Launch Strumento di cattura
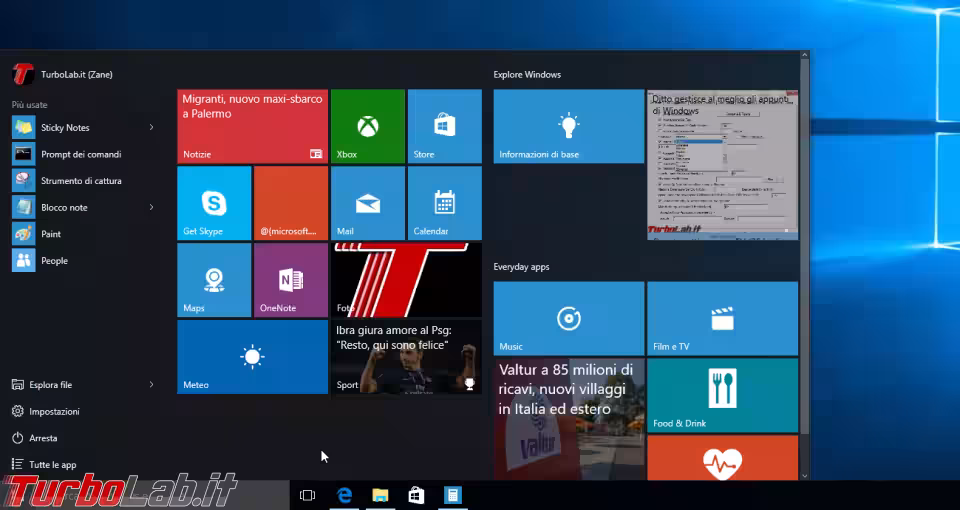The height and width of the screenshot is (510, 960). coord(83,181)
